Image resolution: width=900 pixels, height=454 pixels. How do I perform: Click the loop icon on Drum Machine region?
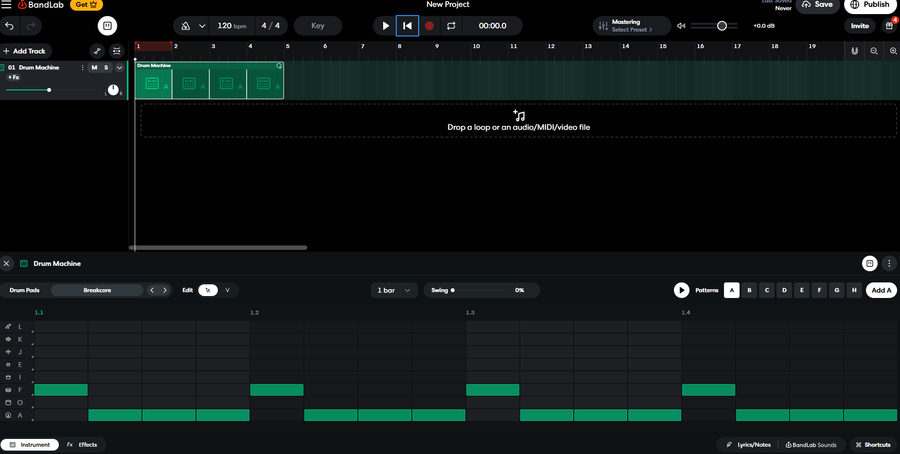click(x=279, y=65)
